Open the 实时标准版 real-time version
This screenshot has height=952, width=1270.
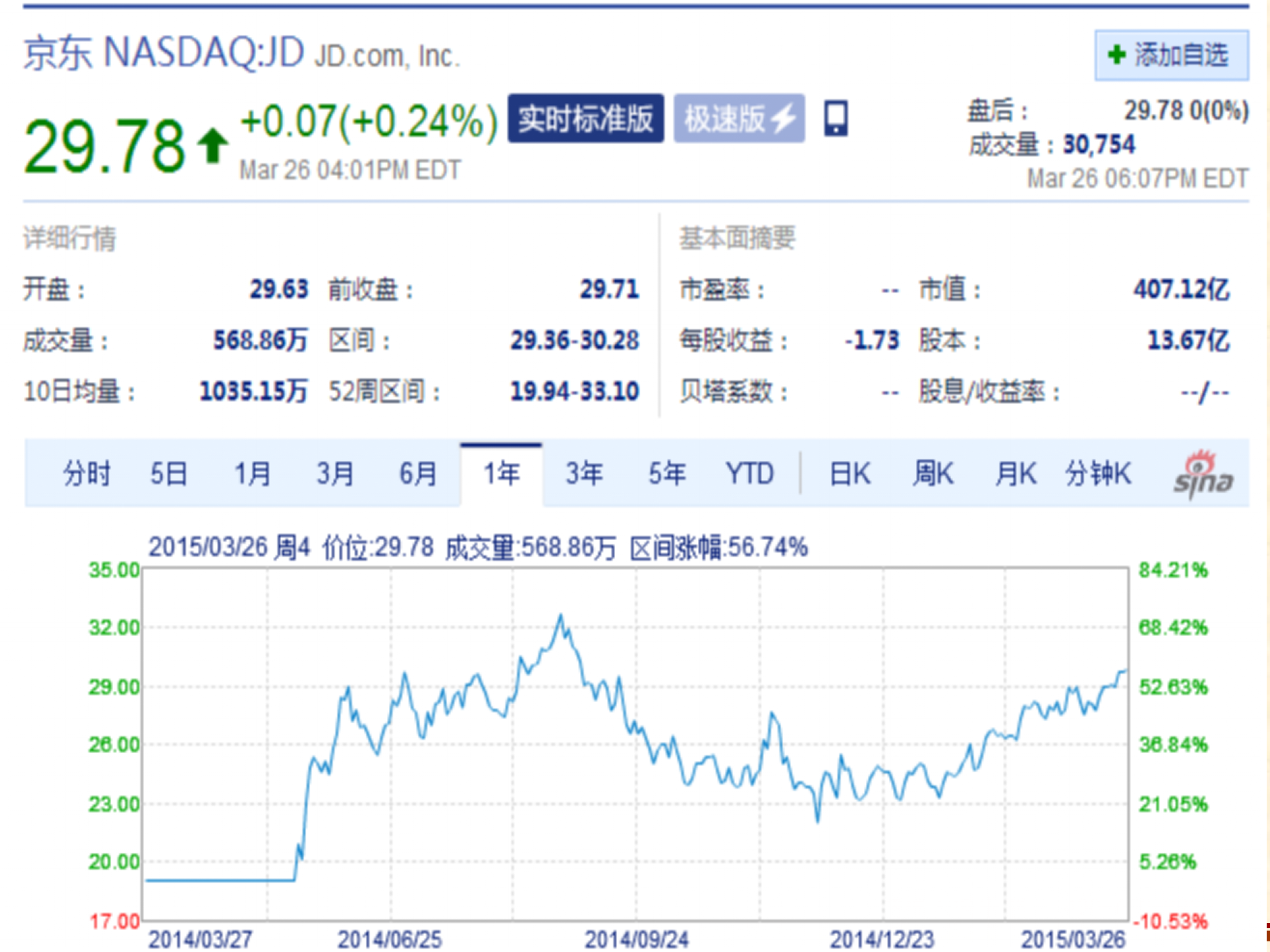click(x=585, y=118)
